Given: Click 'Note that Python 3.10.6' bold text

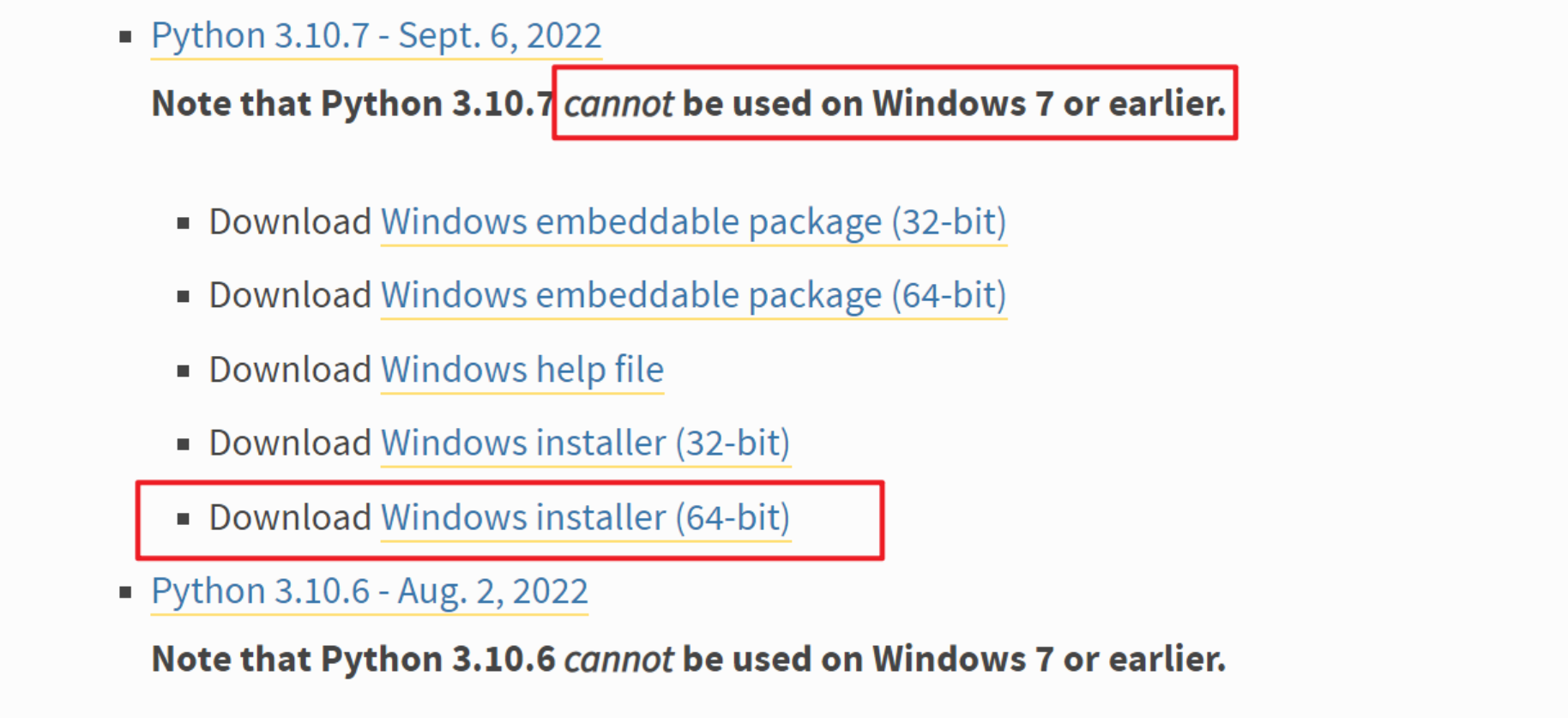Looking at the screenshot, I should coord(352,661).
